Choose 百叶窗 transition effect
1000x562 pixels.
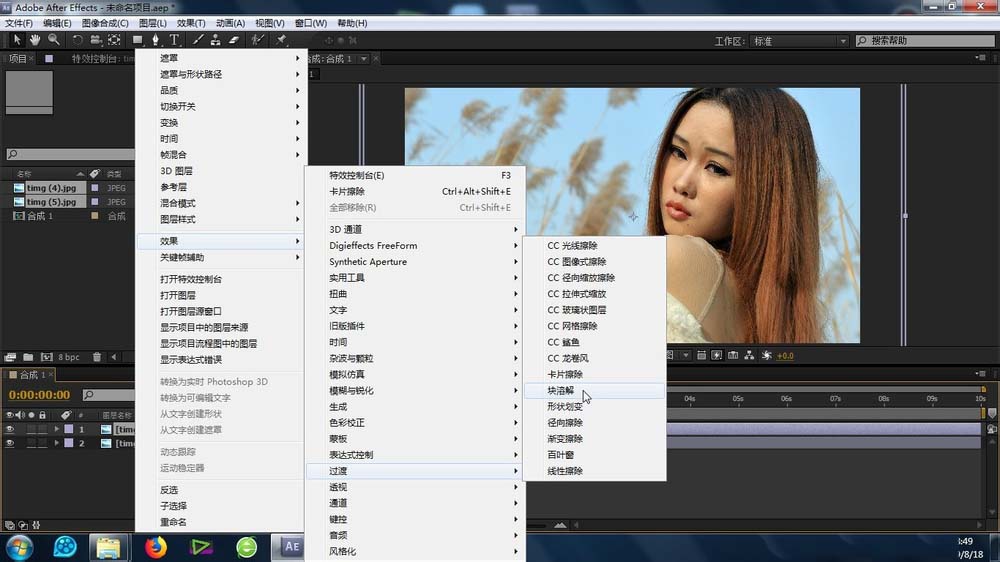tap(594, 455)
